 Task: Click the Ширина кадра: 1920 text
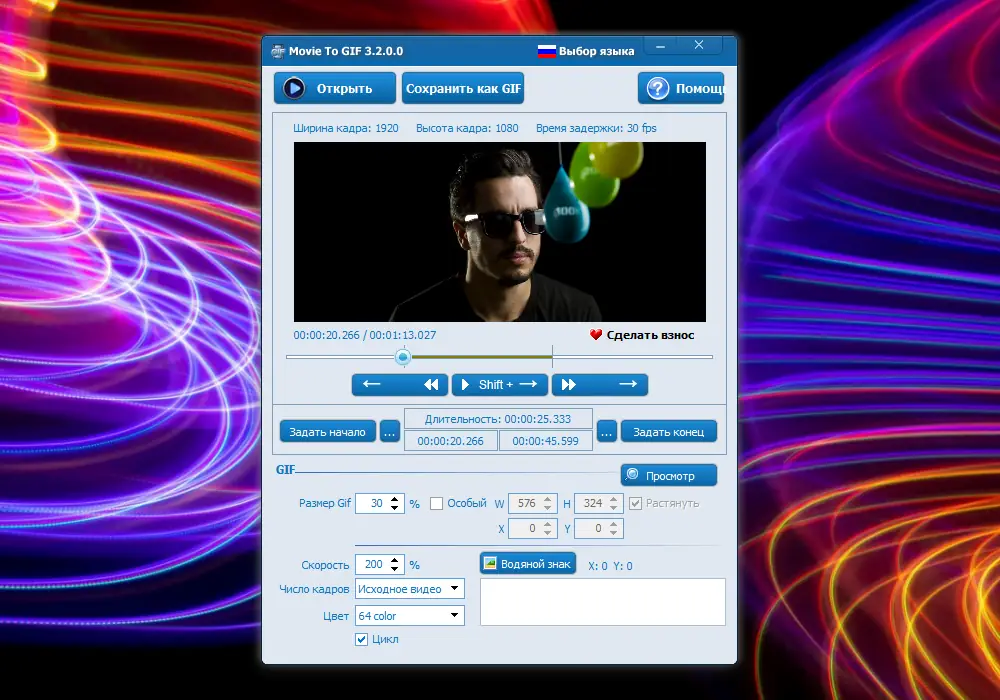pyautogui.click(x=346, y=128)
